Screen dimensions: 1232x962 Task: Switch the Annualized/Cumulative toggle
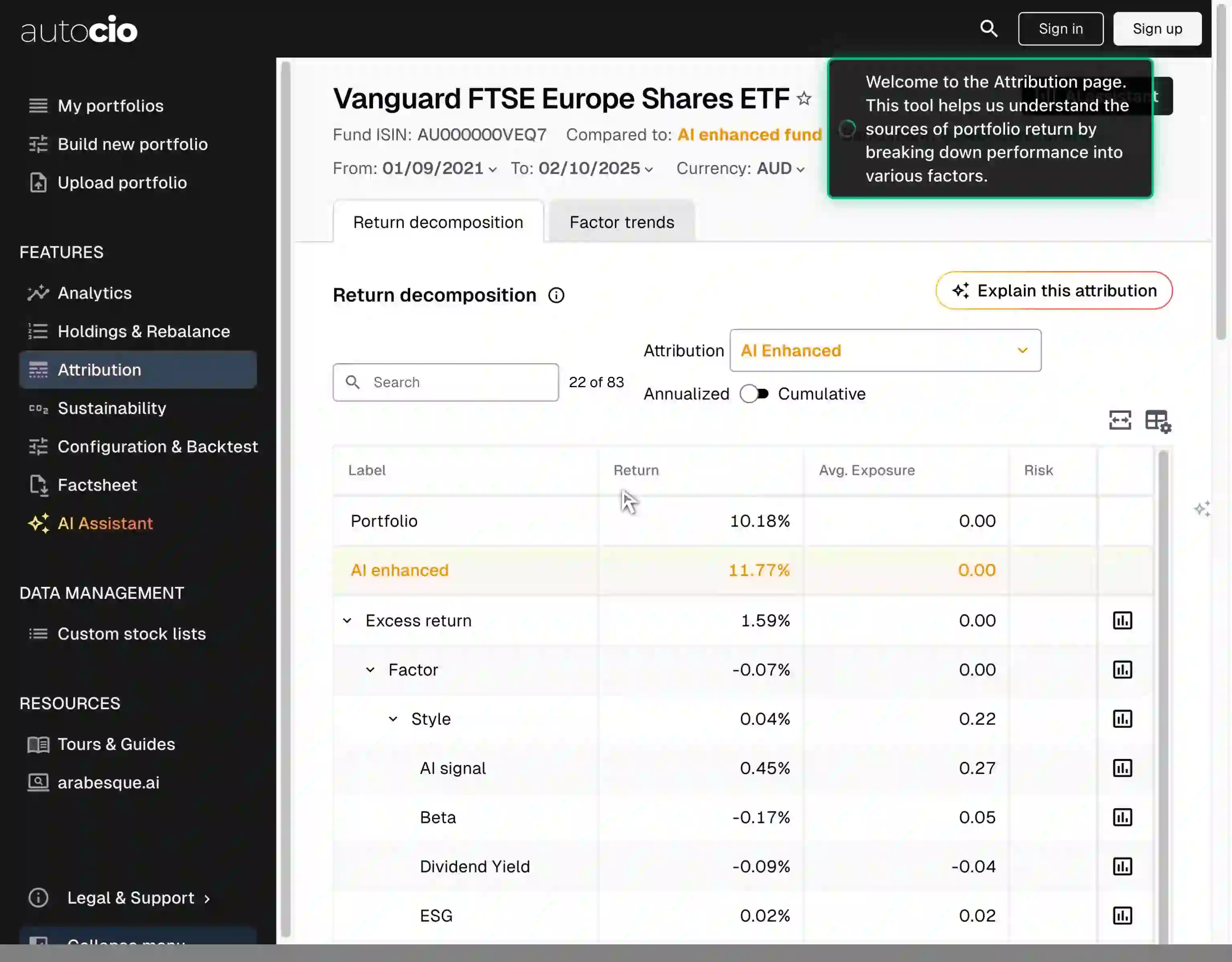coord(754,394)
